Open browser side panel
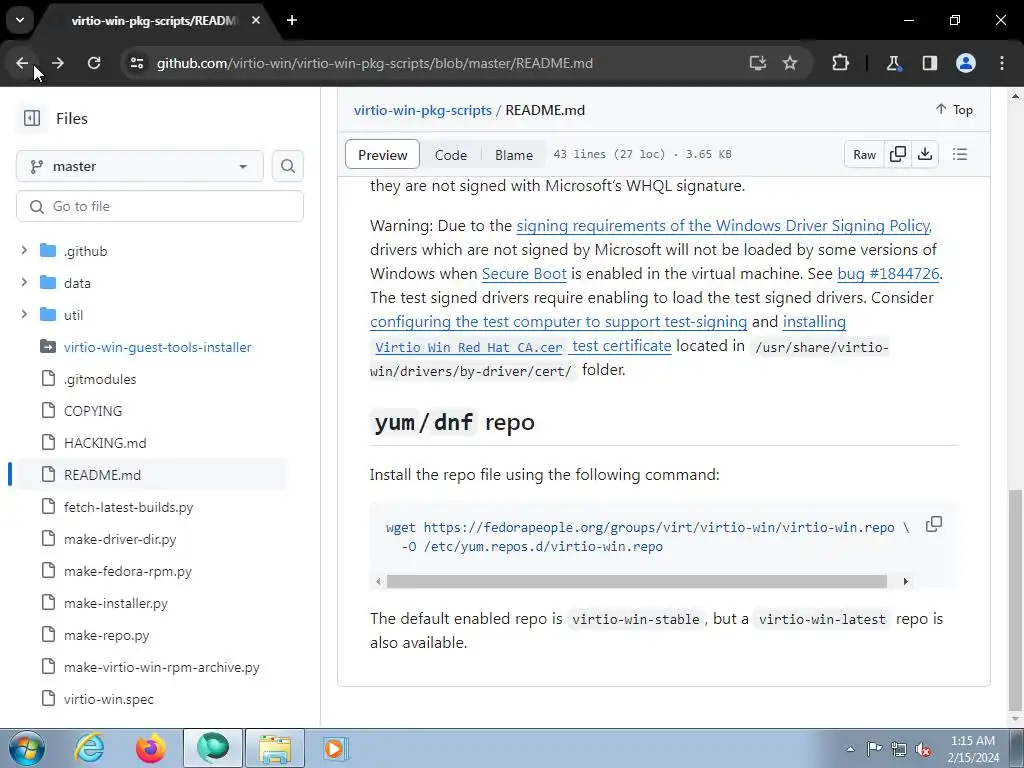Screen dimensions: 1024x768 tap(929, 63)
